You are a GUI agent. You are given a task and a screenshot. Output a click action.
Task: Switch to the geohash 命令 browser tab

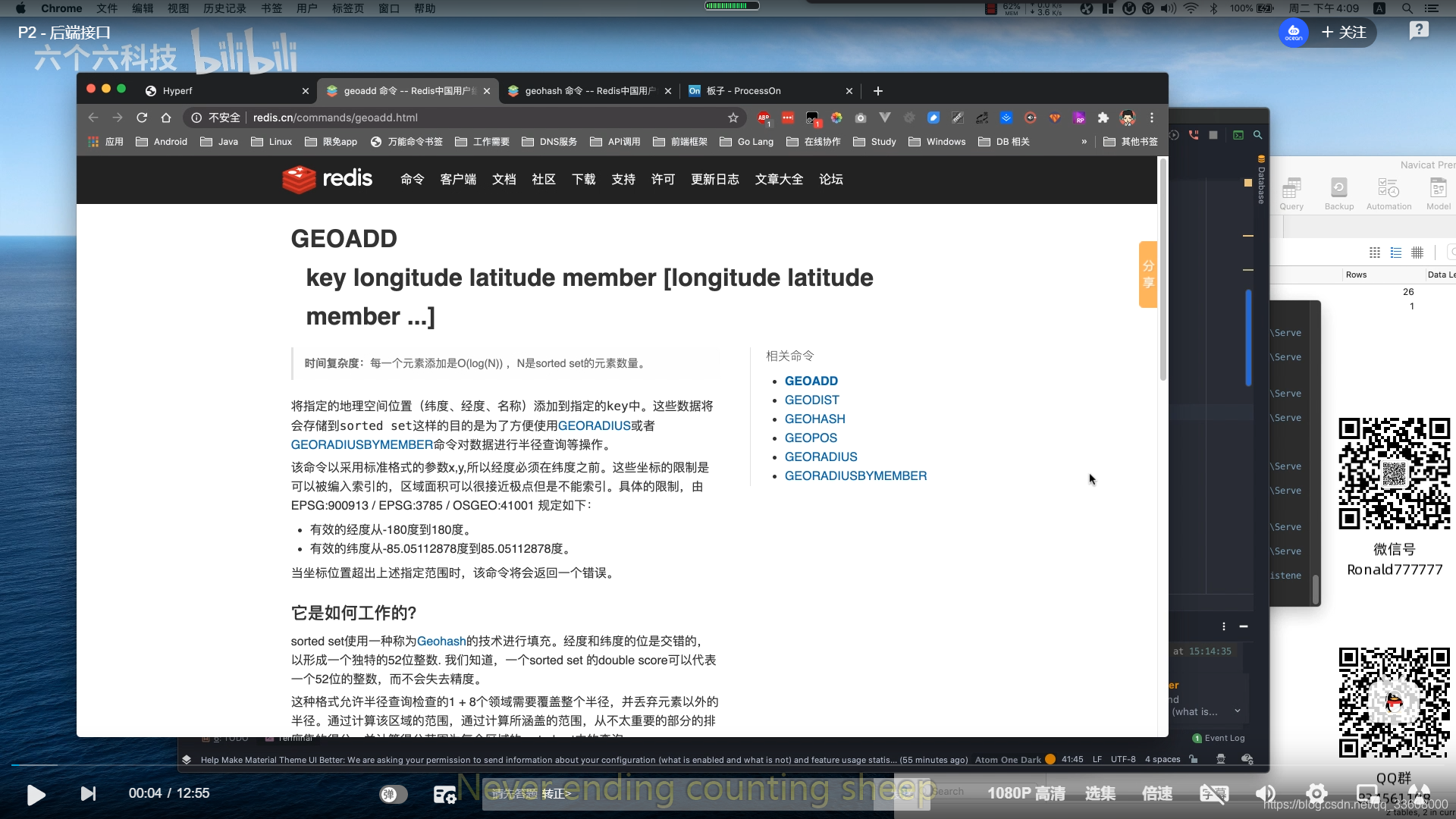click(584, 90)
